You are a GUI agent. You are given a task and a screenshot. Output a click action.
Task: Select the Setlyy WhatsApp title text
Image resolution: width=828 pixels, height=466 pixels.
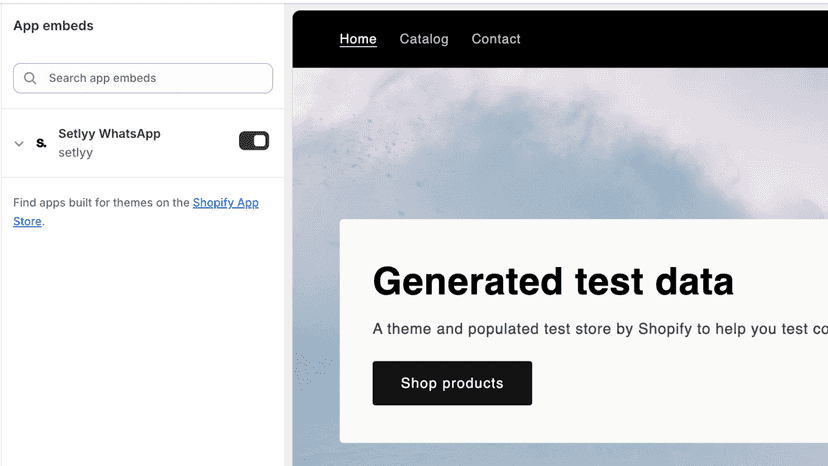[109, 134]
